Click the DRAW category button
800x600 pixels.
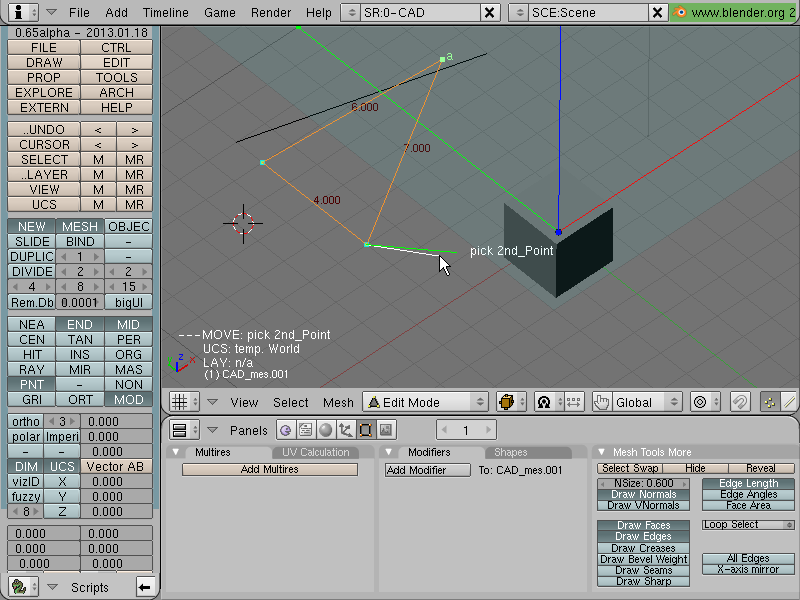coord(44,62)
